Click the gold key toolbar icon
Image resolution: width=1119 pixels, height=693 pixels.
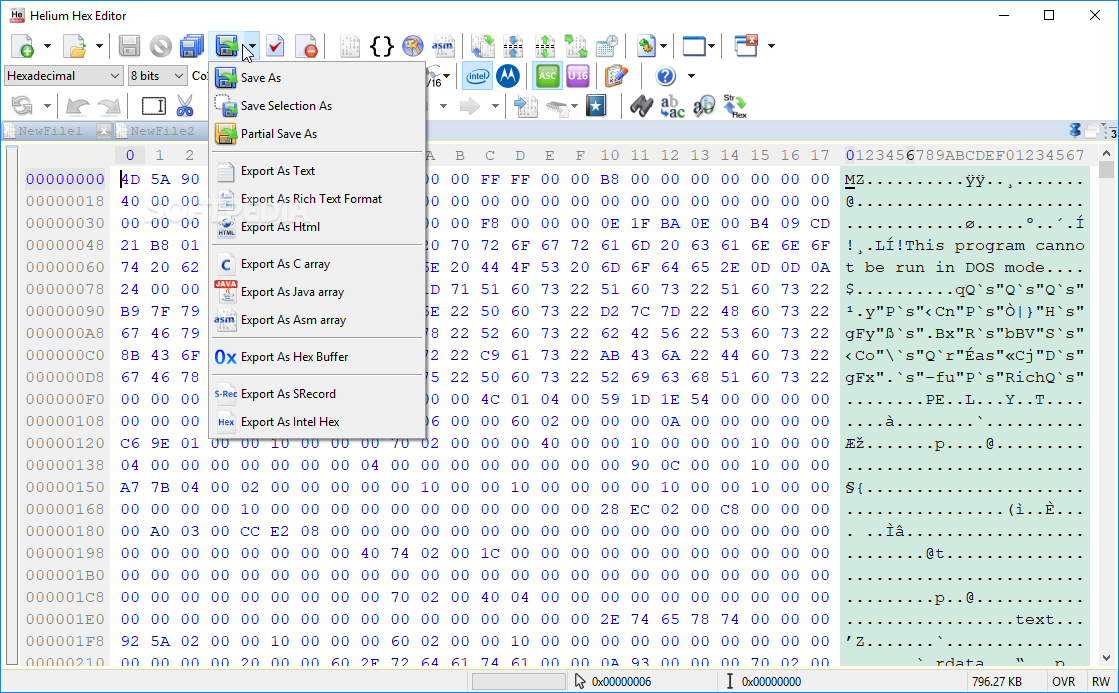click(x=412, y=46)
